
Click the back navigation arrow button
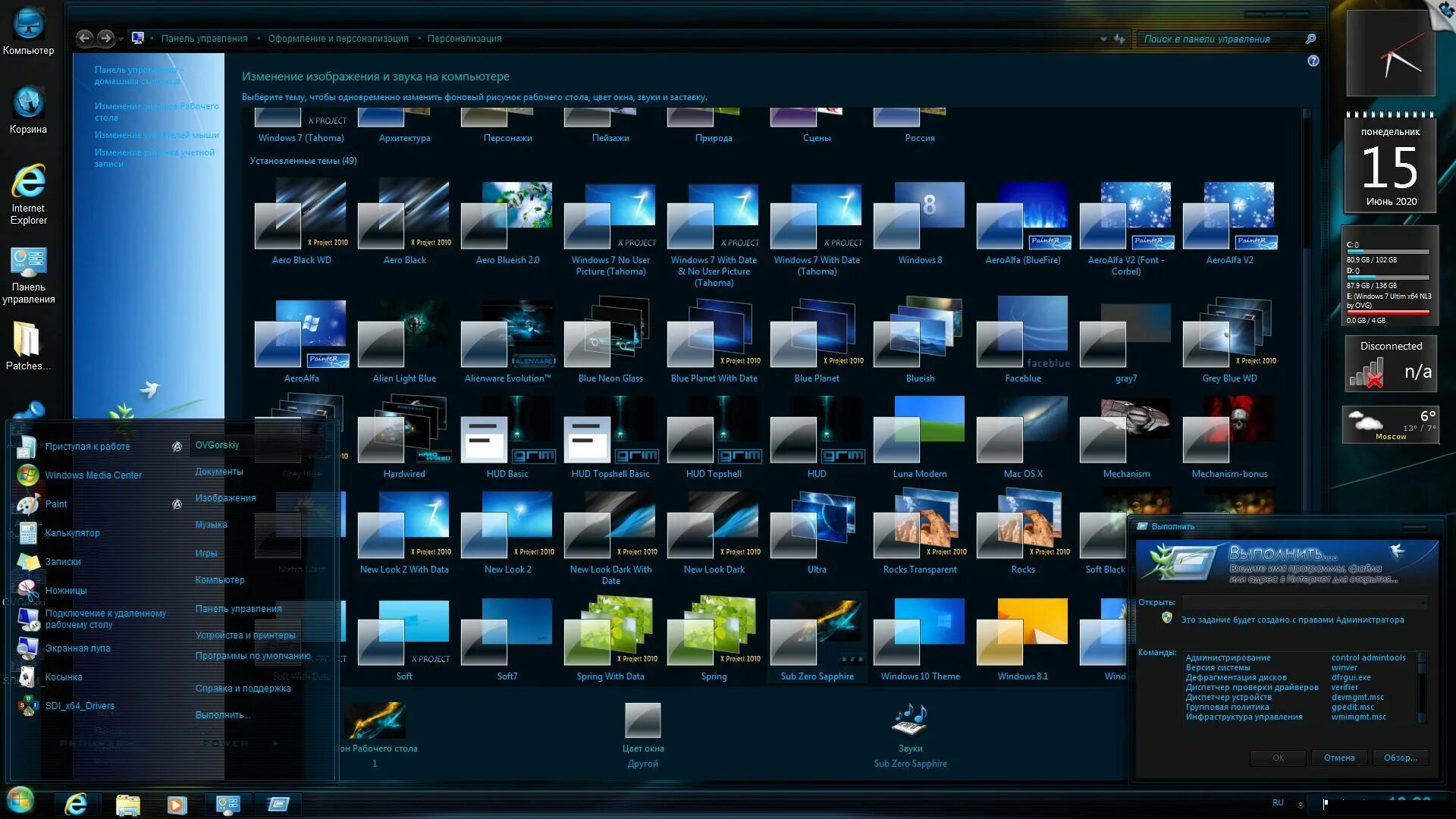pos(85,38)
